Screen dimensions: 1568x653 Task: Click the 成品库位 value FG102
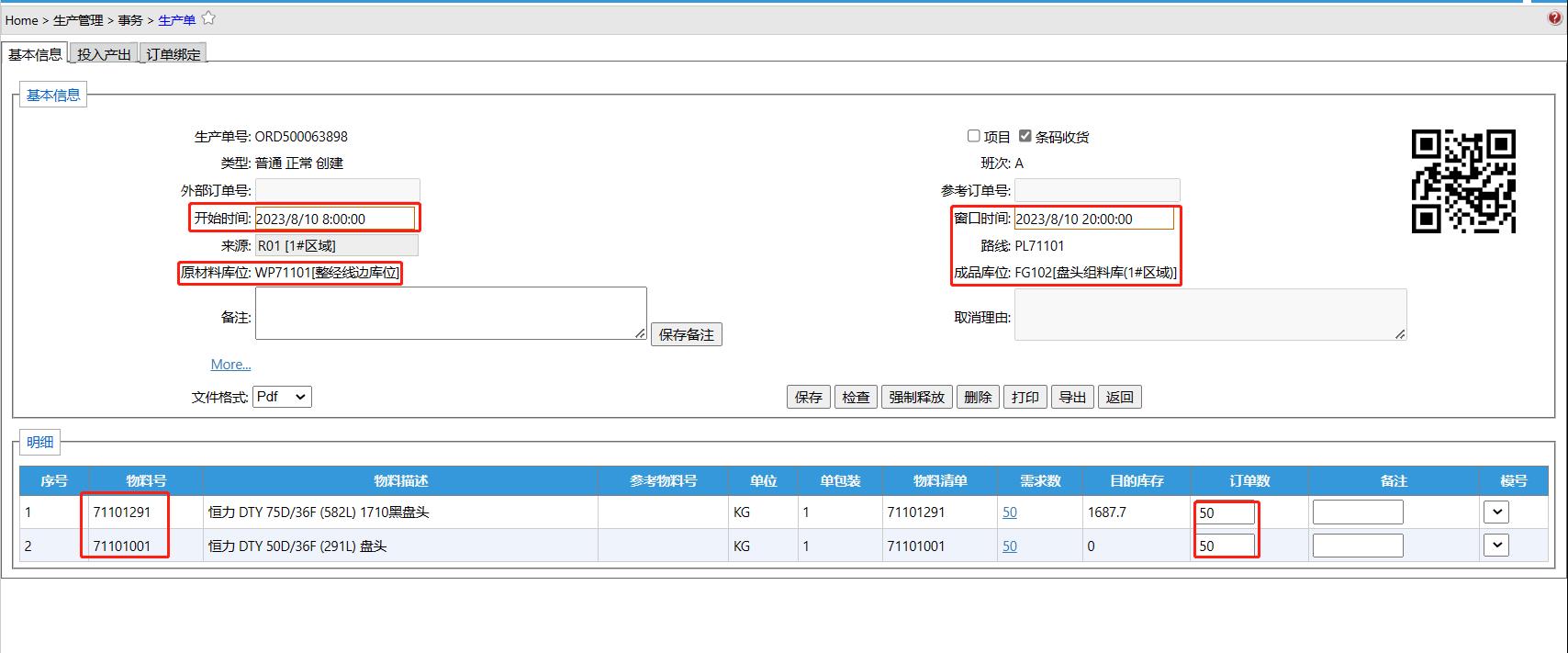(x=1096, y=273)
